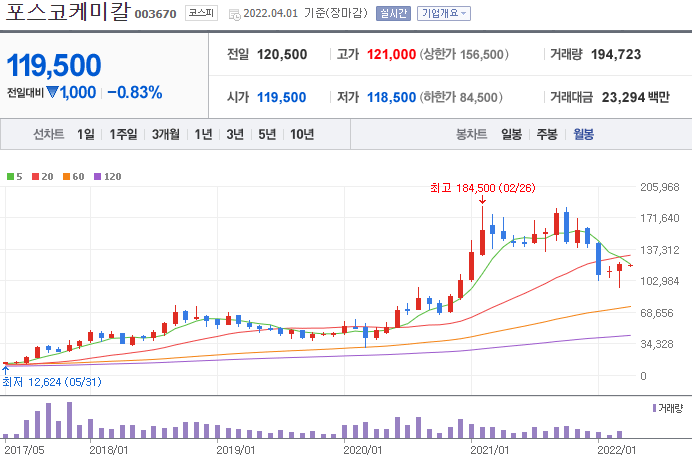Click the 코스피 market badge

201,13
